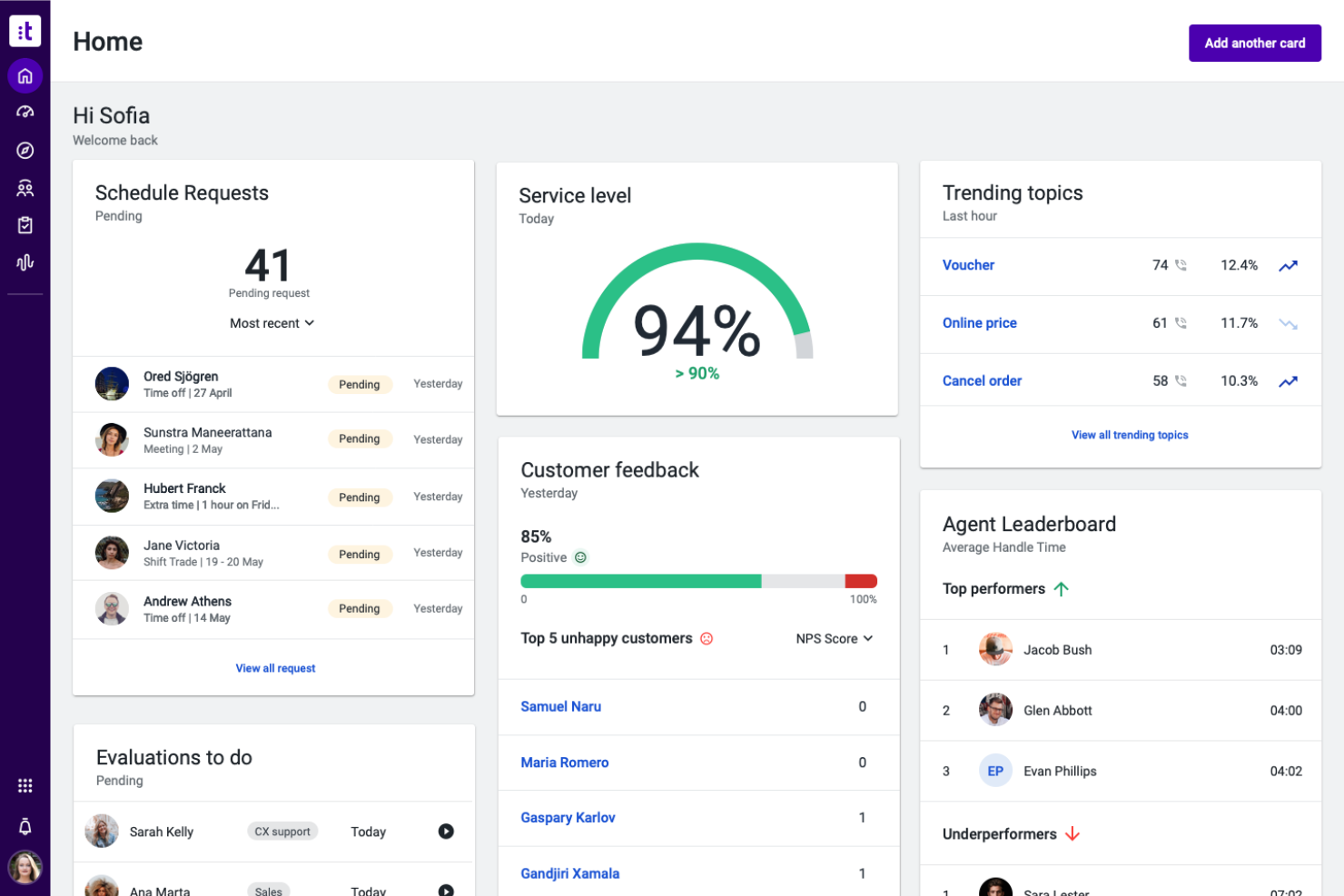This screenshot has width=1344, height=896.
Task: Select the Online price trend sparkline
Action: (1288, 324)
